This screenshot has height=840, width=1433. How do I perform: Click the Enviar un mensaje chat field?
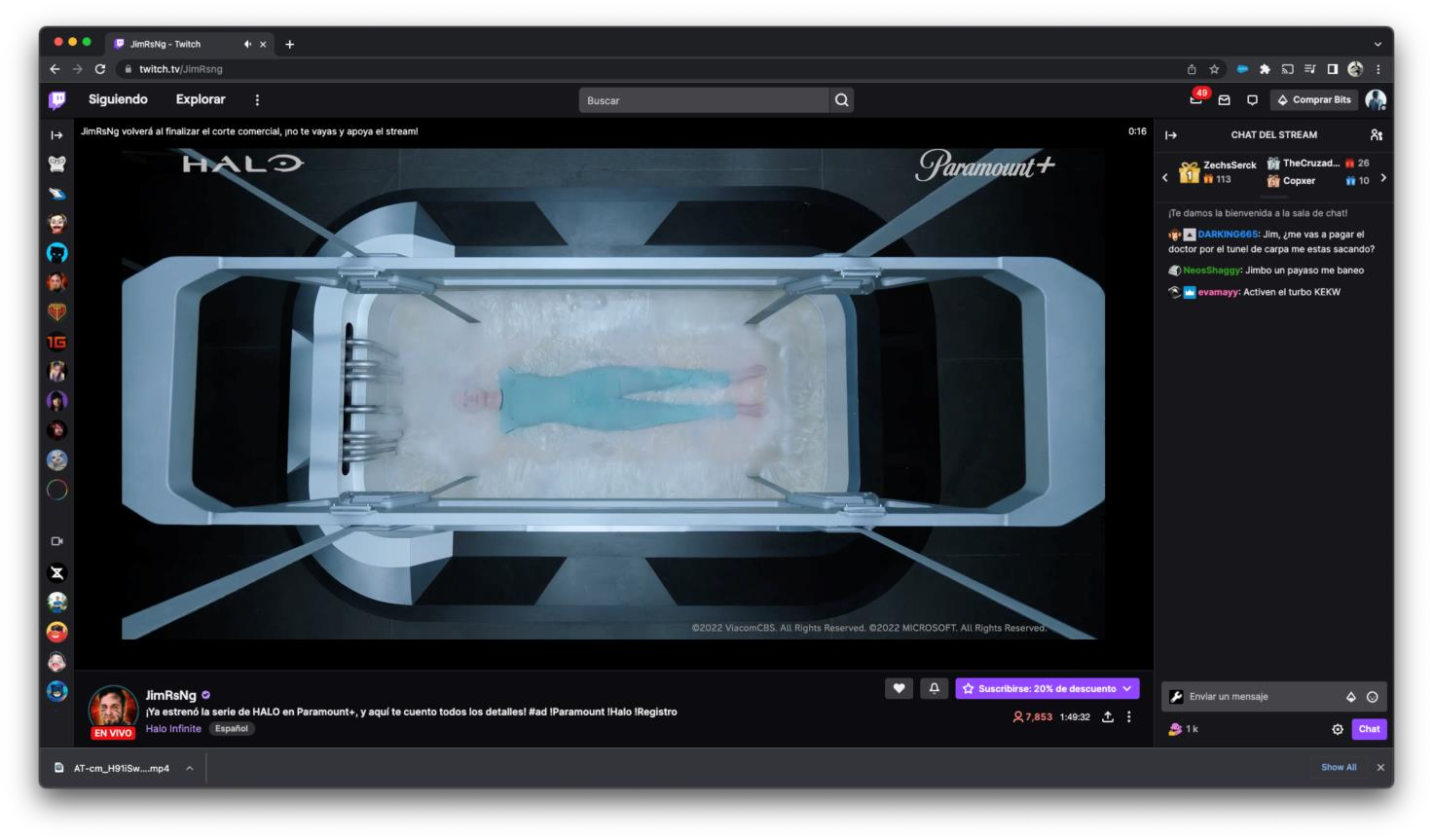tap(1274, 697)
